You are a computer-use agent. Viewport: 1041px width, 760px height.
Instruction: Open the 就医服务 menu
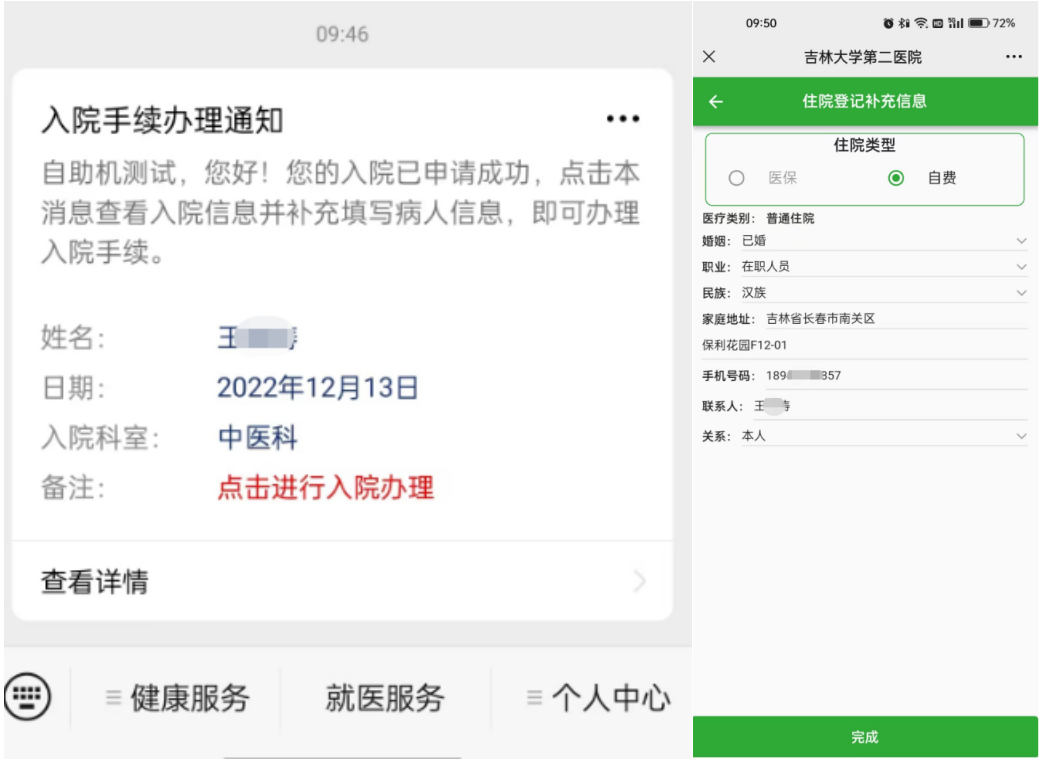tap(385, 698)
